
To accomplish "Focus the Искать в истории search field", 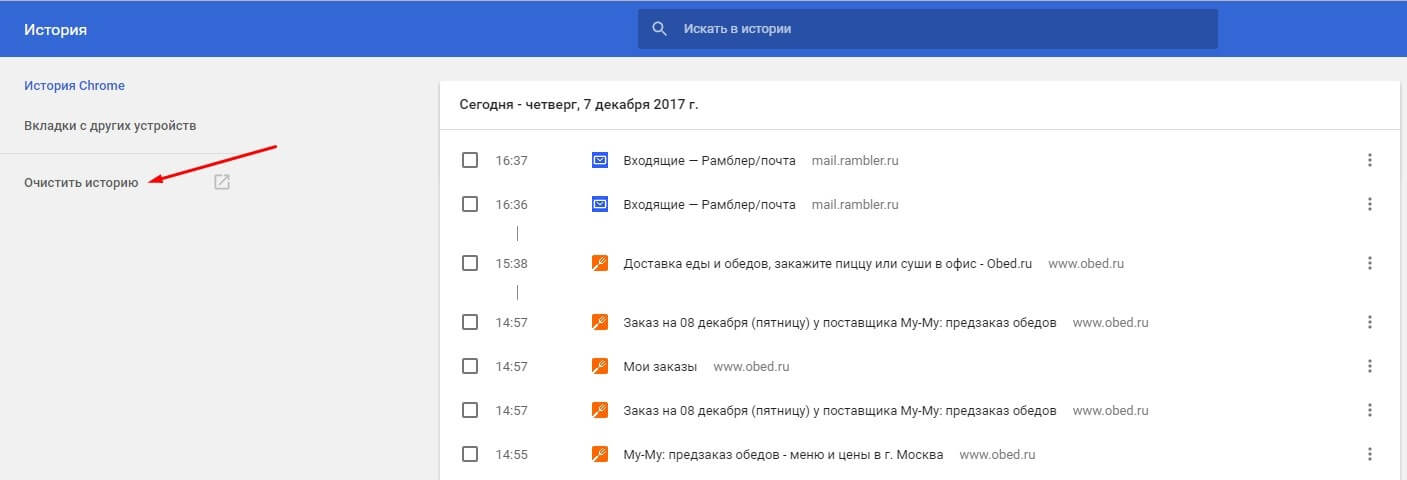I will click(928, 29).
